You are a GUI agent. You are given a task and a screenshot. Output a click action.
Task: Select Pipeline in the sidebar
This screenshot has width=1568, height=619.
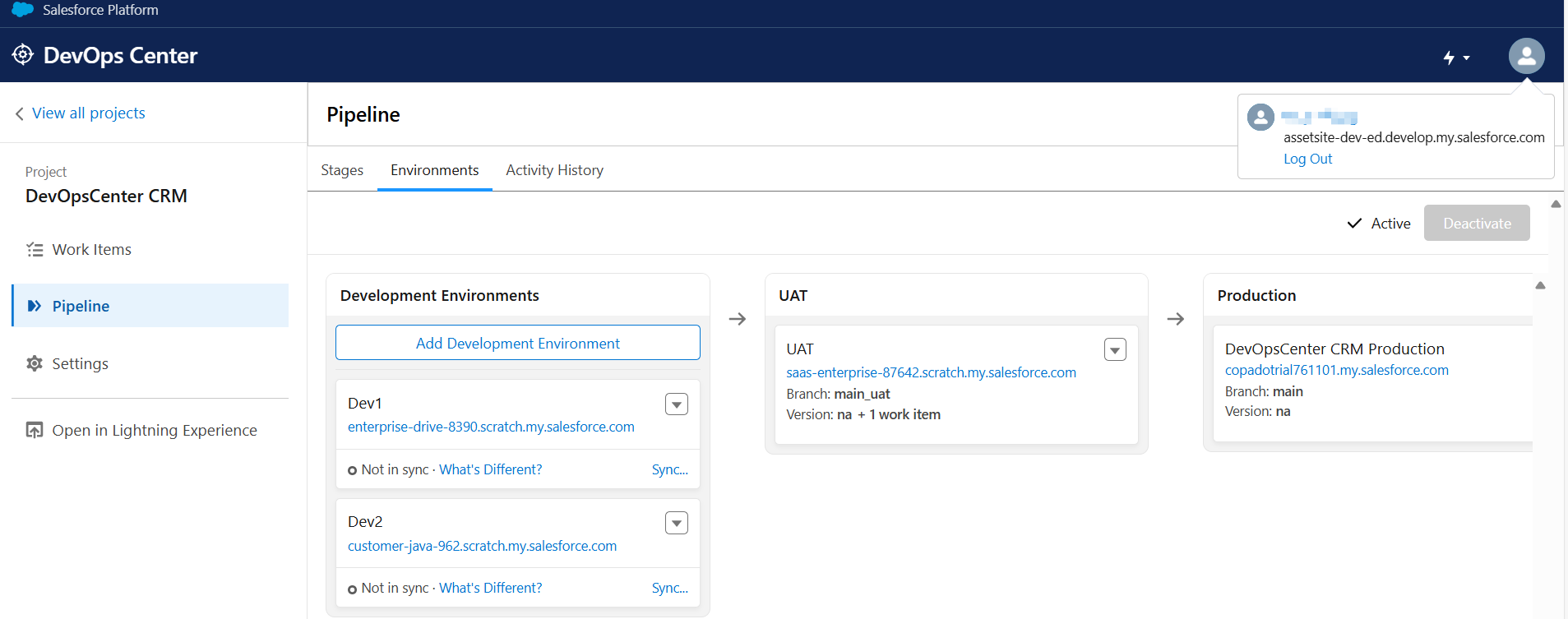[150, 306]
